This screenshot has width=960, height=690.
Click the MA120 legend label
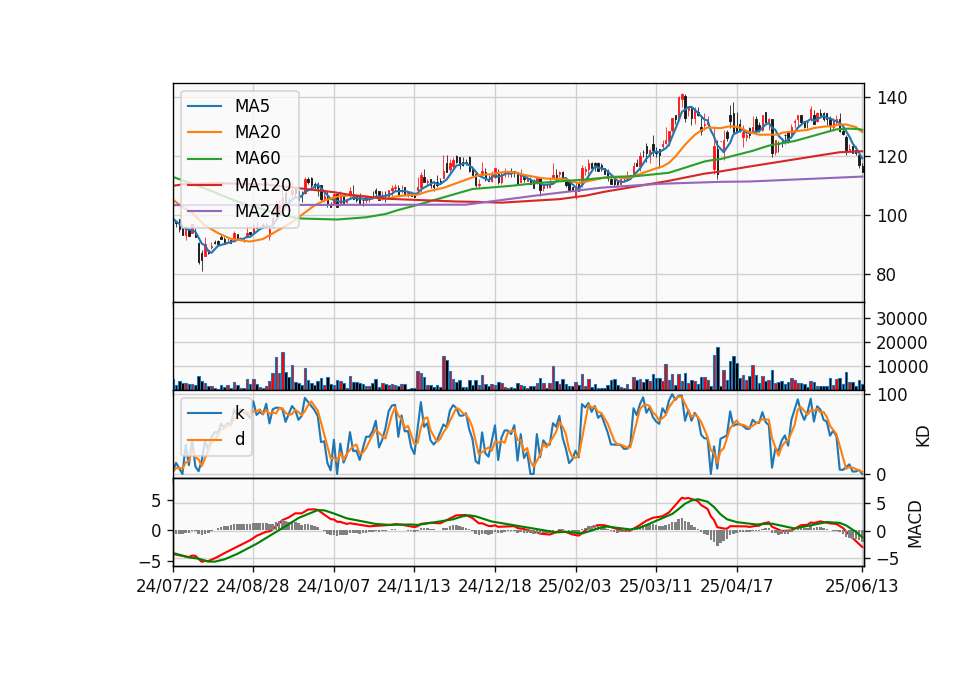pos(263,184)
